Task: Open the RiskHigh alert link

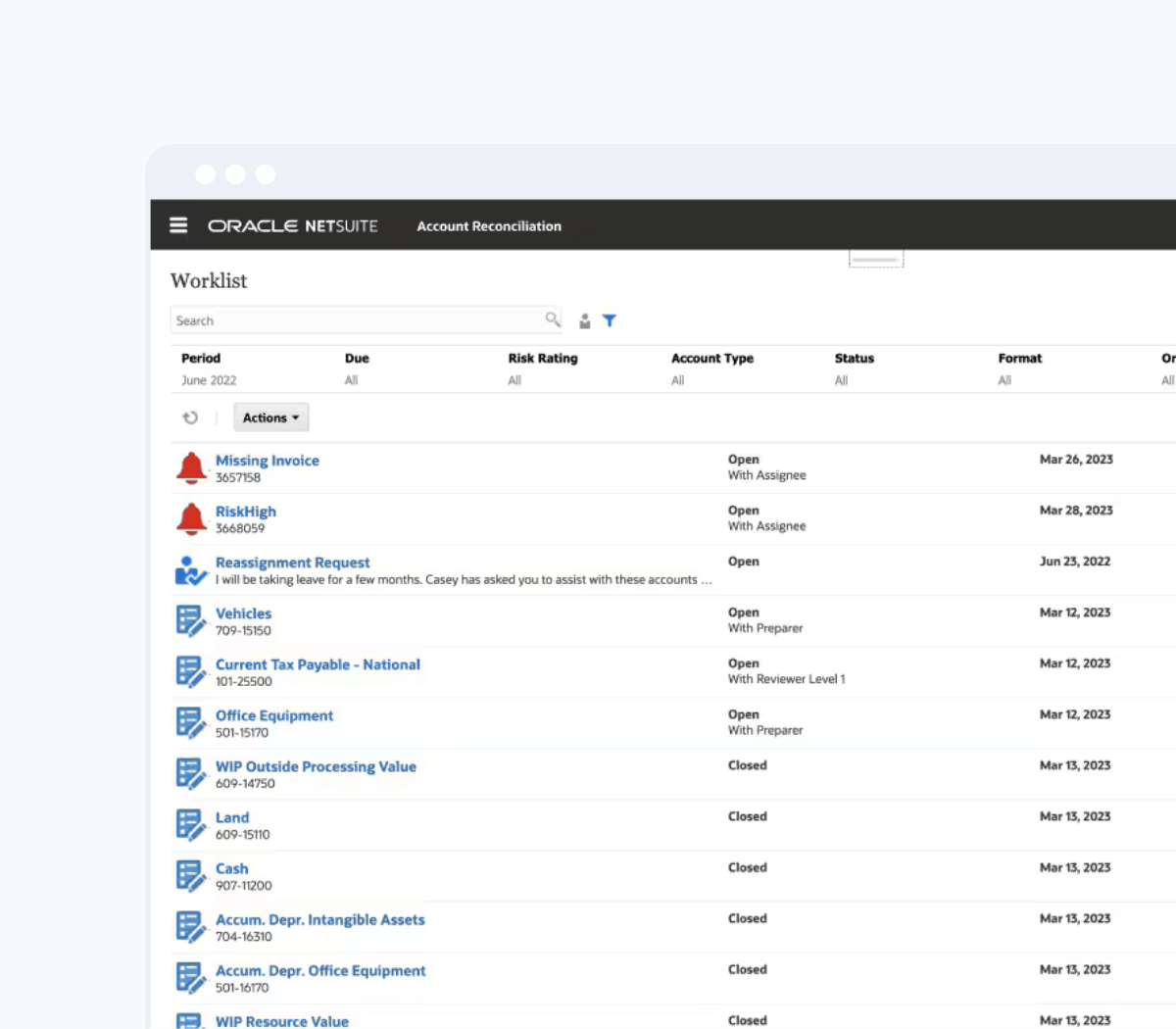Action: coord(246,512)
